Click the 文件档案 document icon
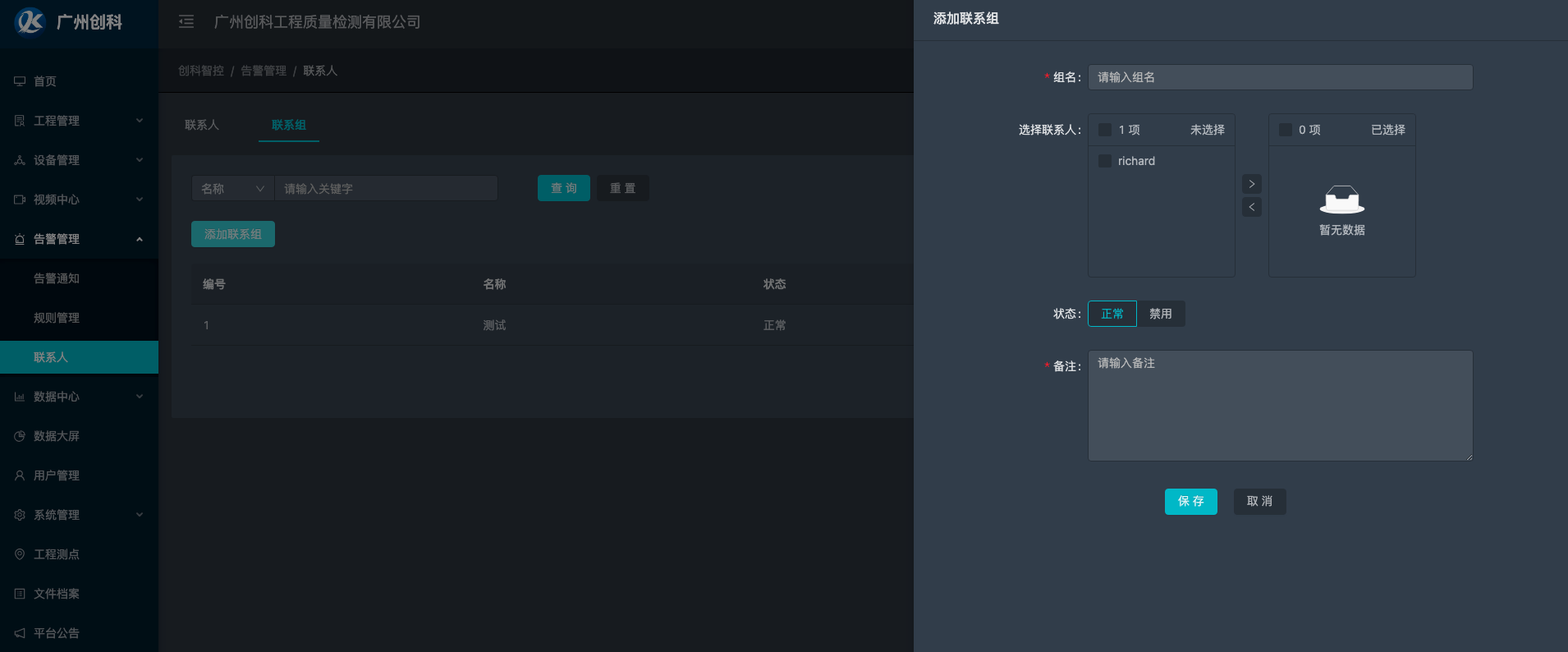 coord(20,594)
